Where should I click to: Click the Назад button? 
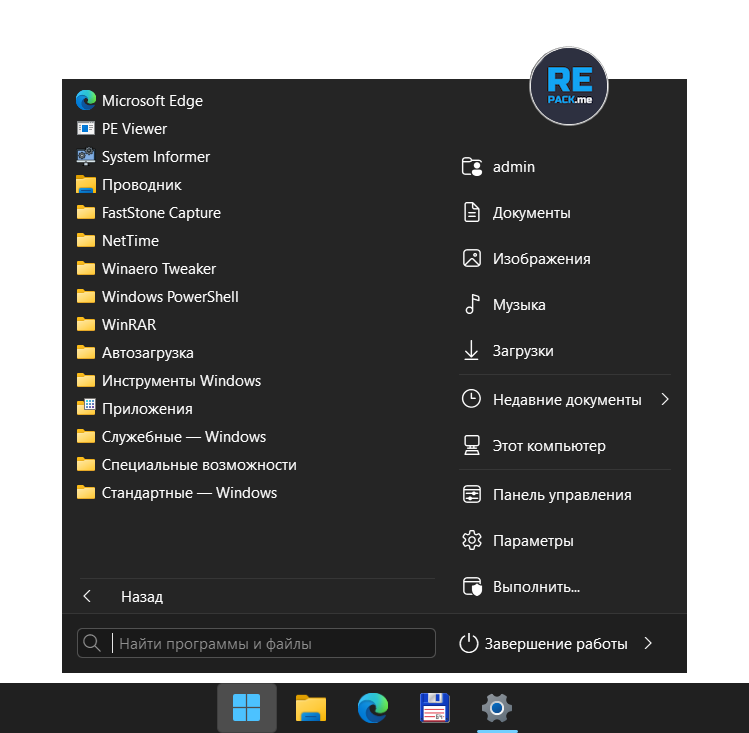141,597
